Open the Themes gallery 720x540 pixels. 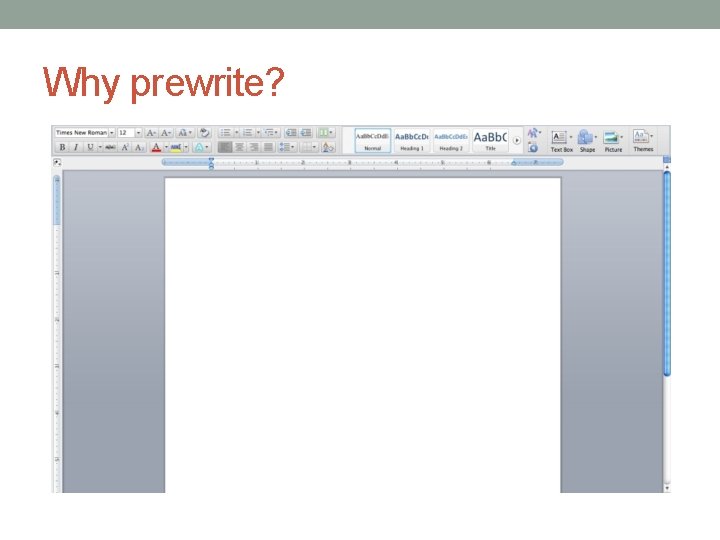[x=643, y=140]
